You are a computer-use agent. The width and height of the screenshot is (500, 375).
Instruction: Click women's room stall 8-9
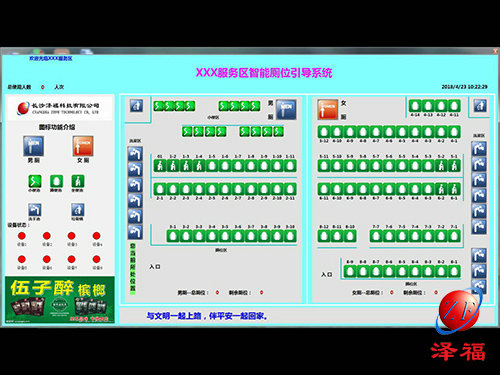pyautogui.click(x=350, y=271)
